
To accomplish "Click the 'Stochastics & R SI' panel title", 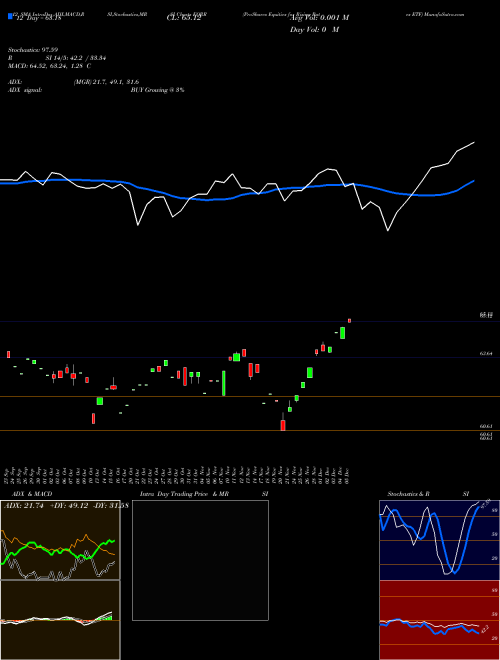I will (428, 494).
